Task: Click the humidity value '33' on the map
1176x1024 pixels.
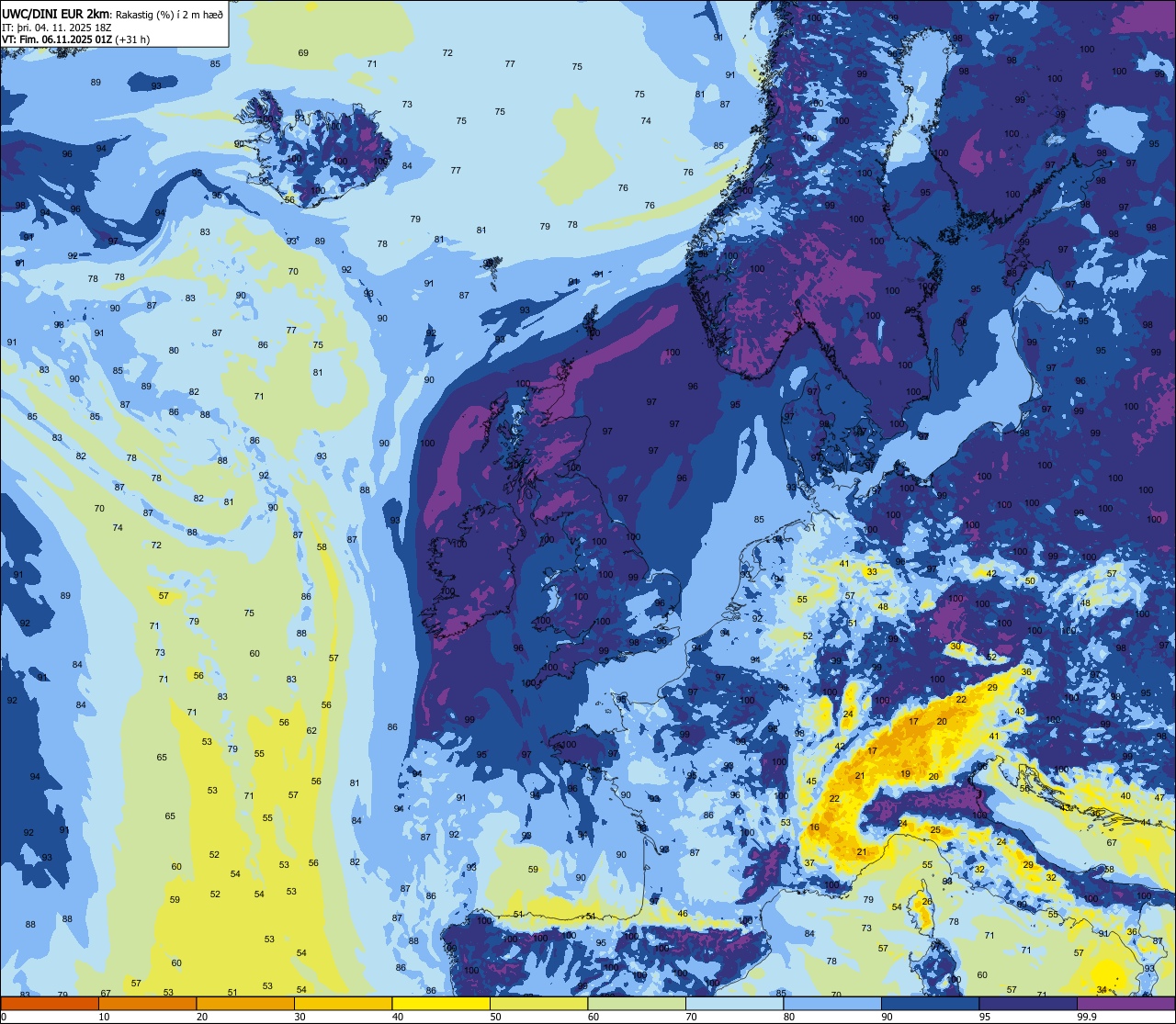Action: tap(872, 571)
